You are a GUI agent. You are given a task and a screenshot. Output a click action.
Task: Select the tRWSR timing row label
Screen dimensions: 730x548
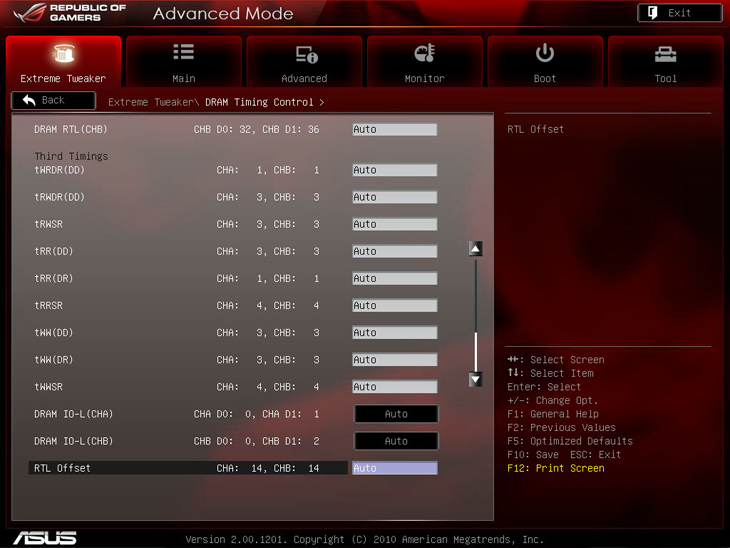tap(49, 225)
